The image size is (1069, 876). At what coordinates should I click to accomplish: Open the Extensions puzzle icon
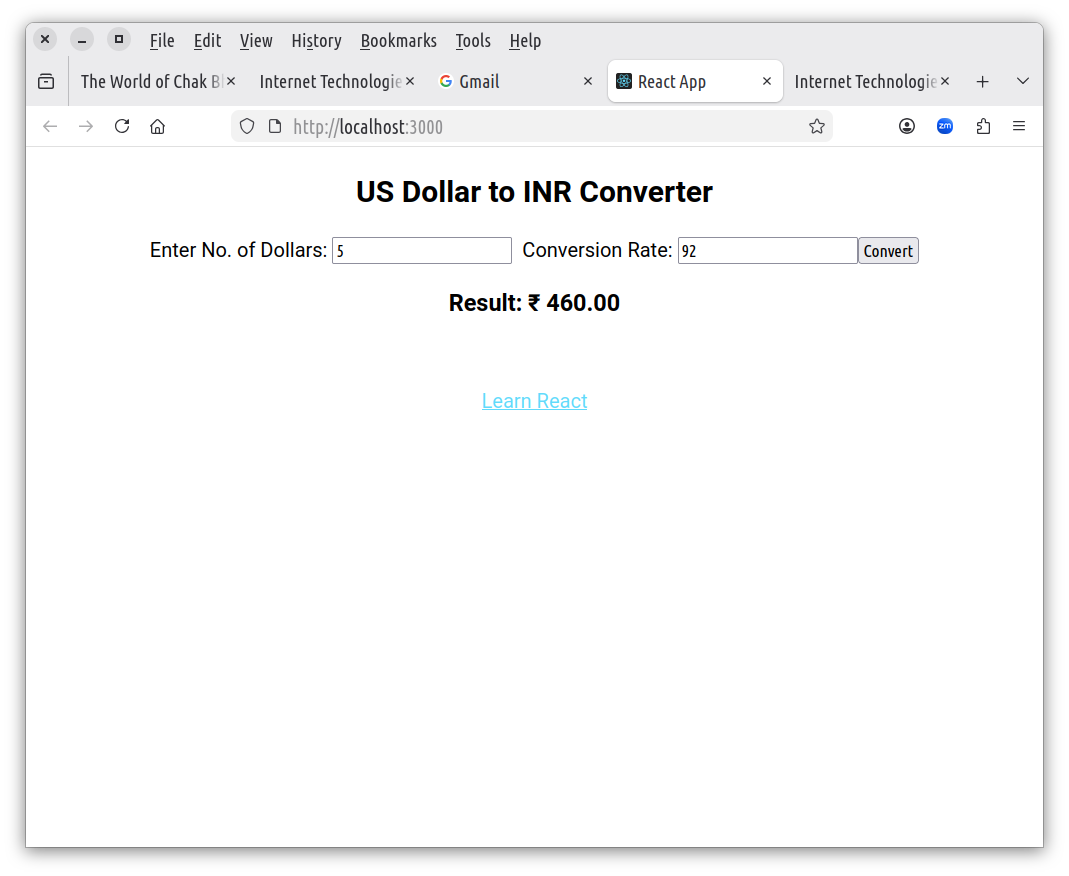(983, 126)
